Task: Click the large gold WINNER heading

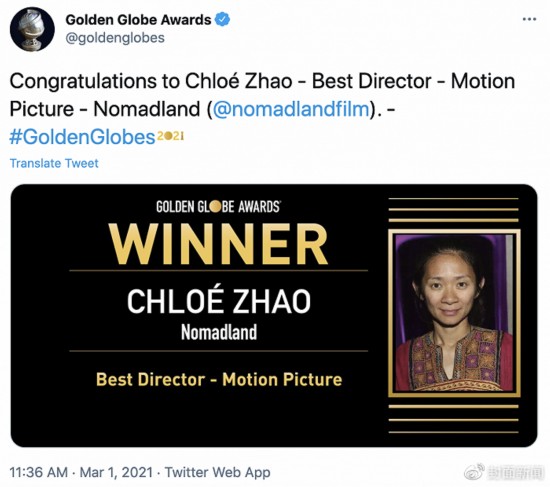Action: click(218, 245)
